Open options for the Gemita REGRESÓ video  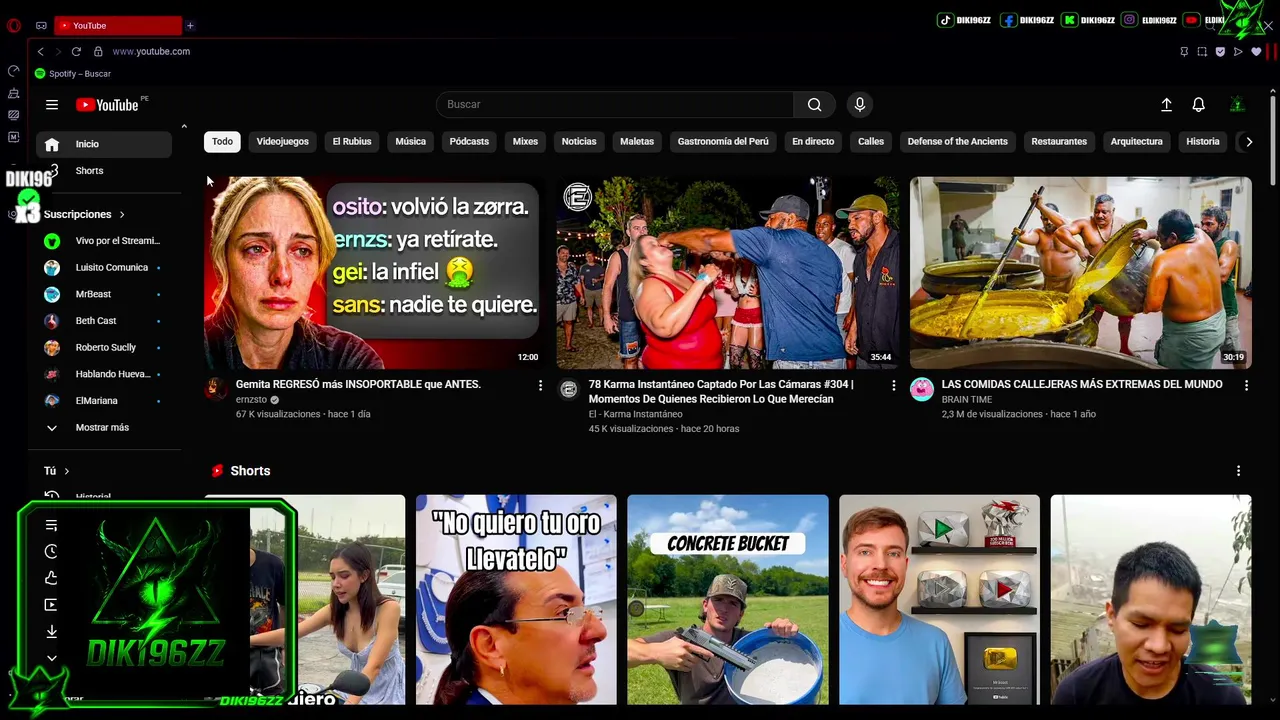(540, 385)
